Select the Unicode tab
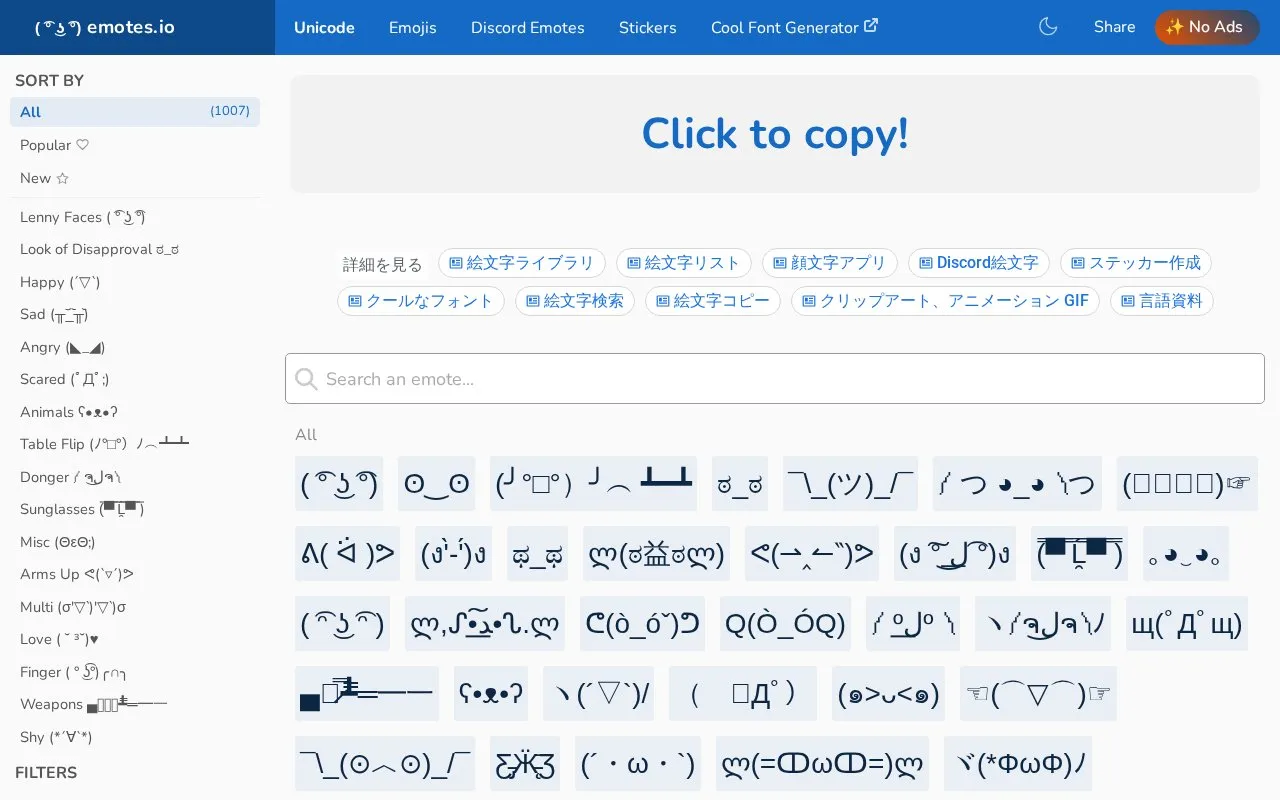This screenshot has width=1280, height=800. [324, 27]
